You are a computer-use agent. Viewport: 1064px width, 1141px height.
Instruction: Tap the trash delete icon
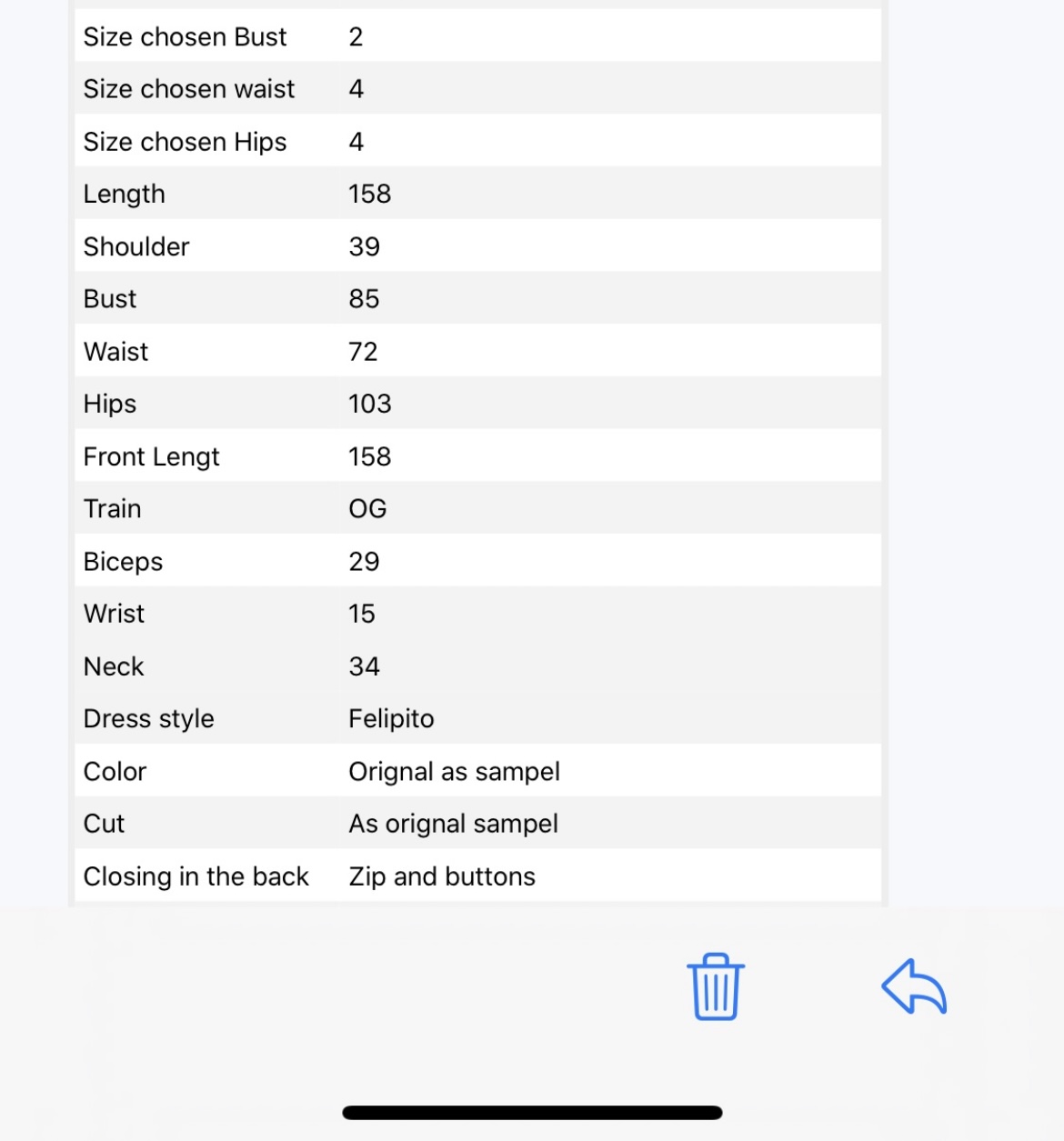click(716, 986)
